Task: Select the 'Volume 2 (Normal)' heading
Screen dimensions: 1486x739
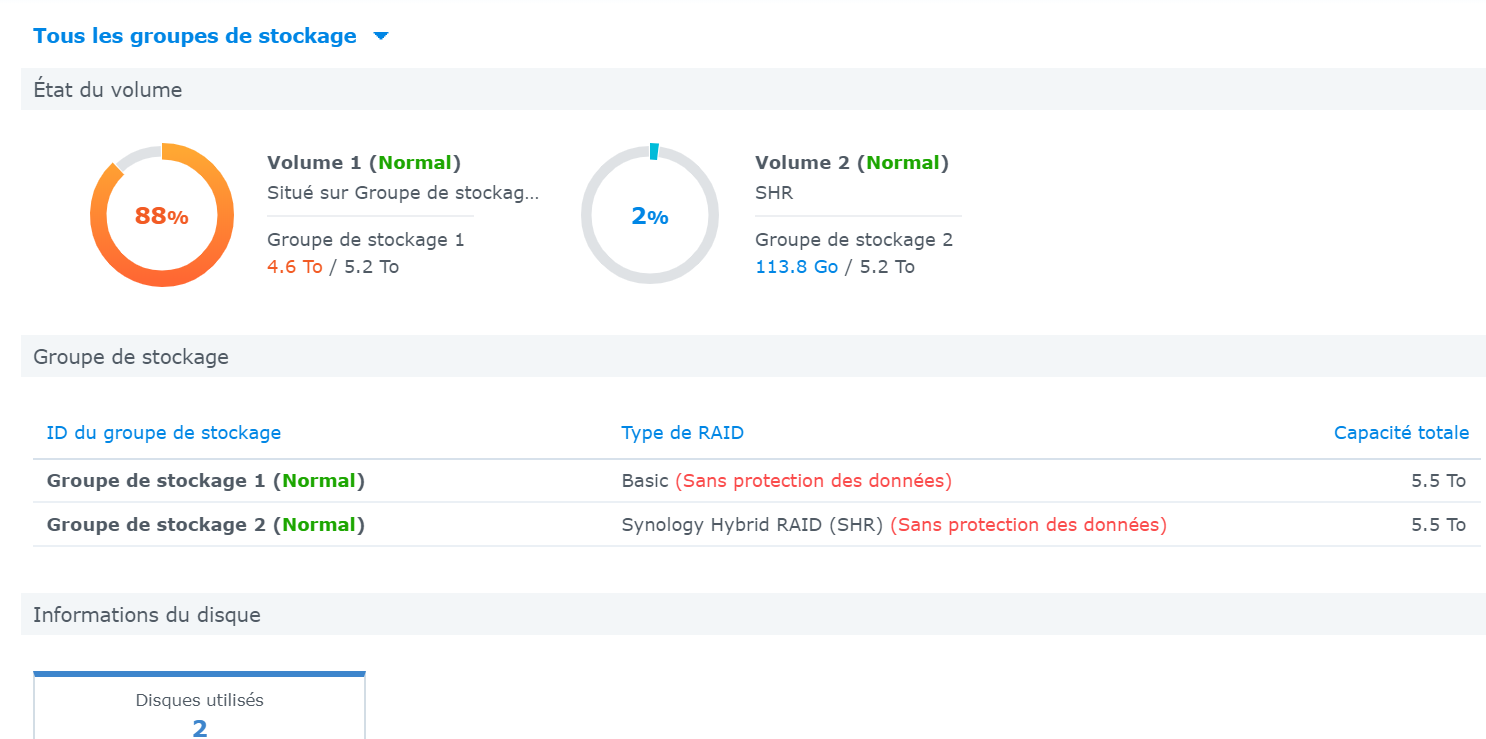Action: pyautogui.click(x=852, y=163)
